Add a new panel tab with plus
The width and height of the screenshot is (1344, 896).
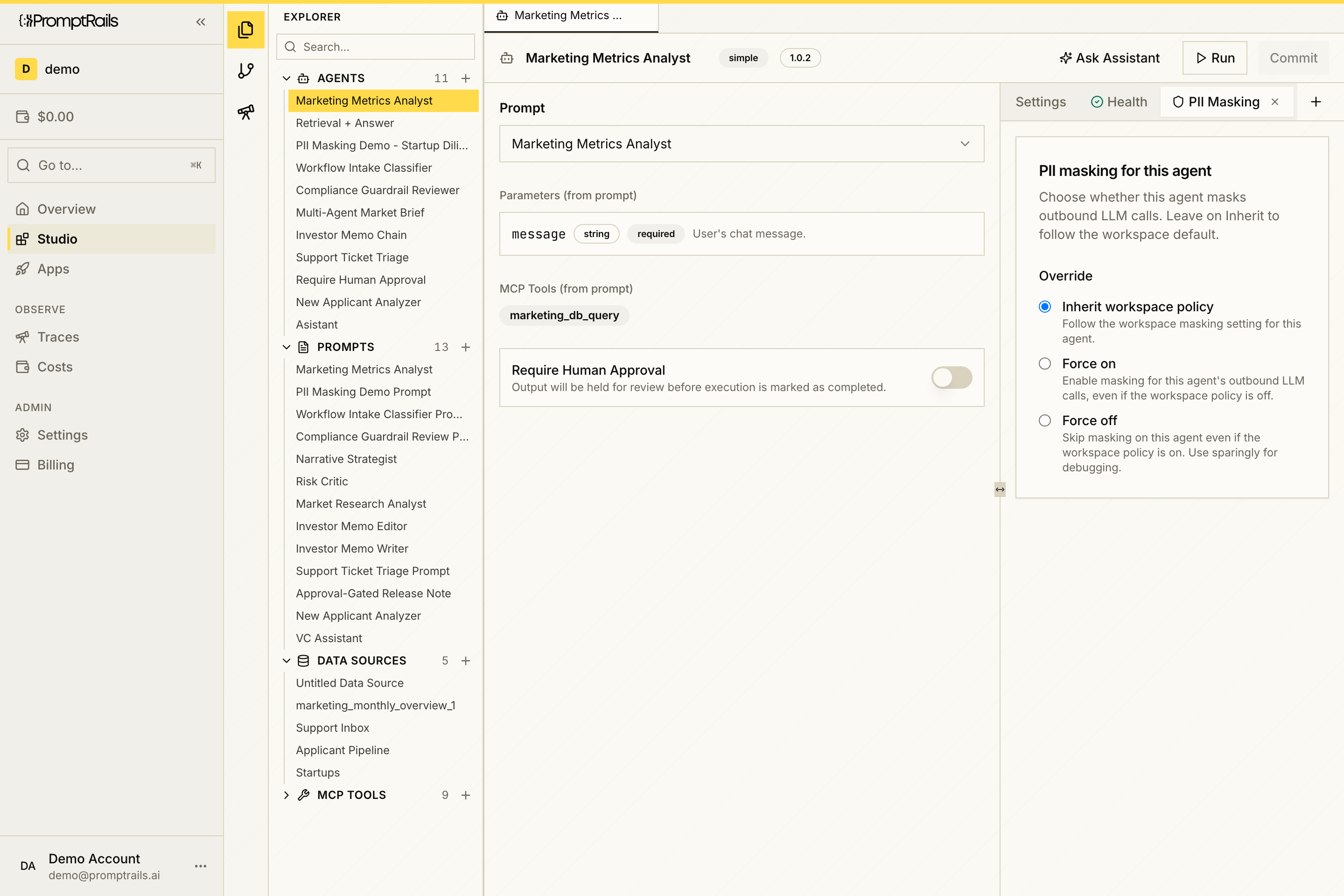click(1316, 102)
